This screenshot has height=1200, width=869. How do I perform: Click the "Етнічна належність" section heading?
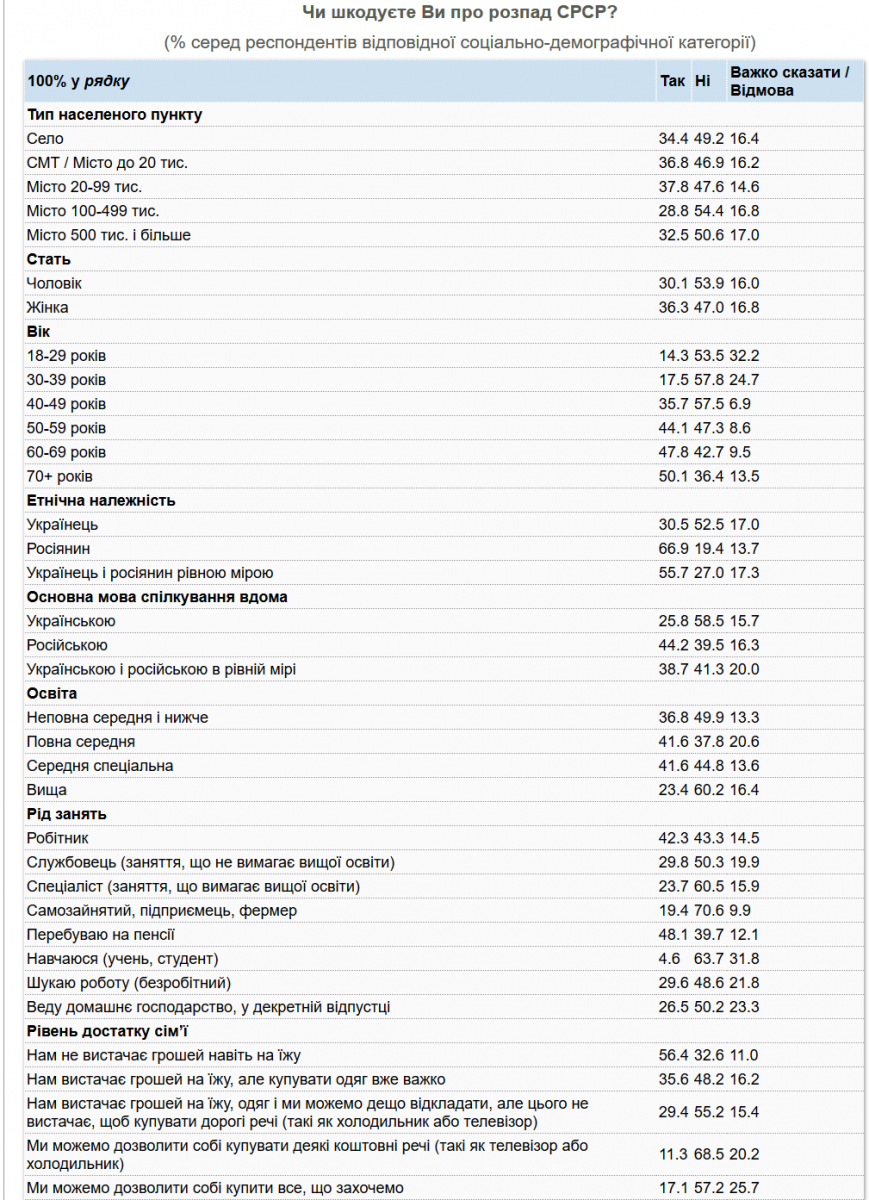click(101, 500)
